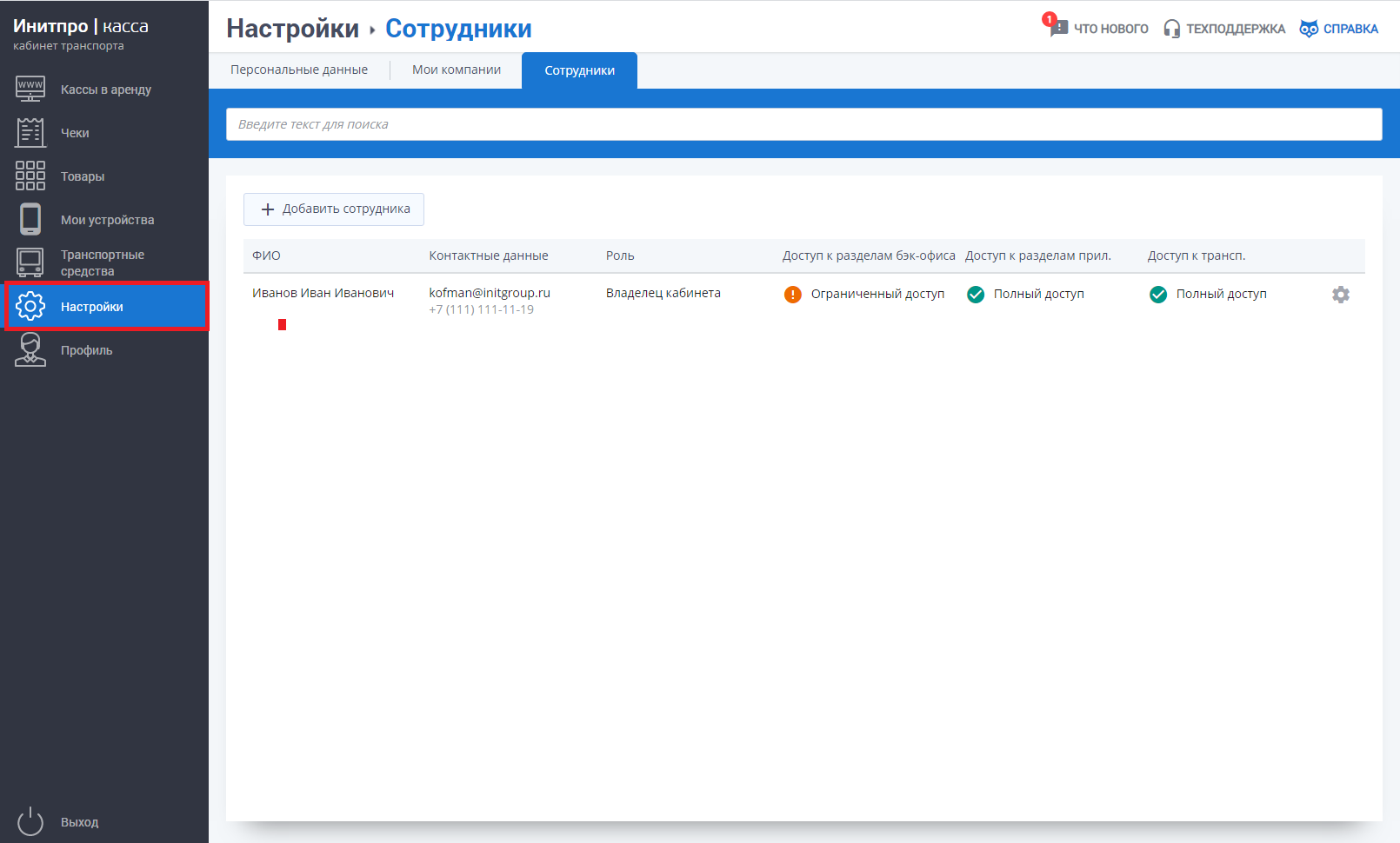The image size is (1400, 843).
Task: Open Транспортные средства menu item
Action: click(104, 262)
